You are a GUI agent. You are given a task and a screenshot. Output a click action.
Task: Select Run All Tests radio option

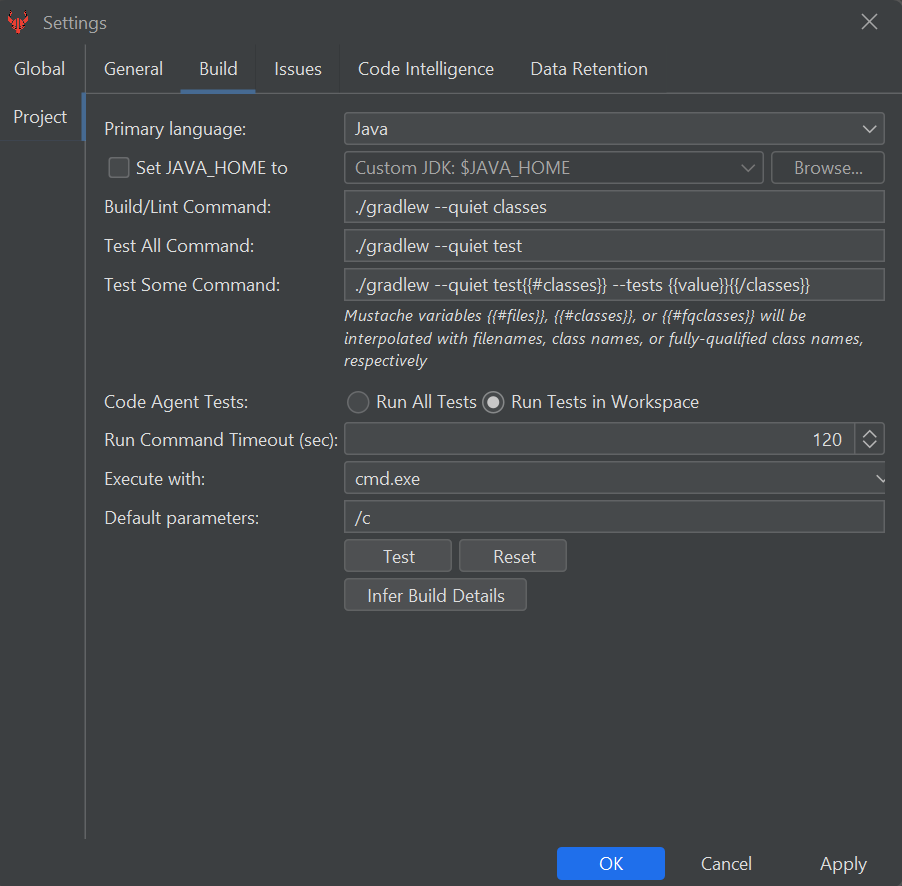358,402
